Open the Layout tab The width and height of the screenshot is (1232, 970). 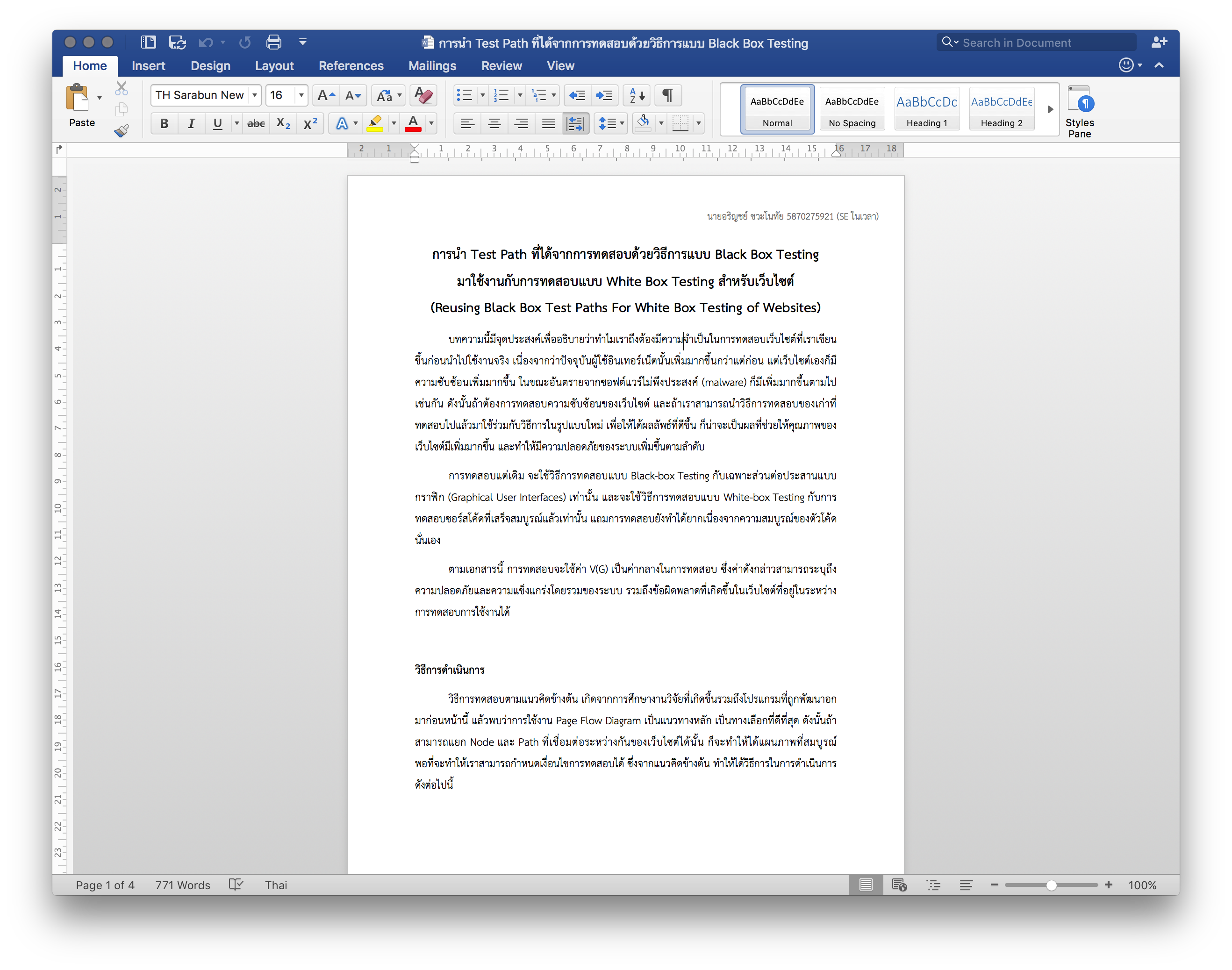pyautogui.click(x=274, y=66)
